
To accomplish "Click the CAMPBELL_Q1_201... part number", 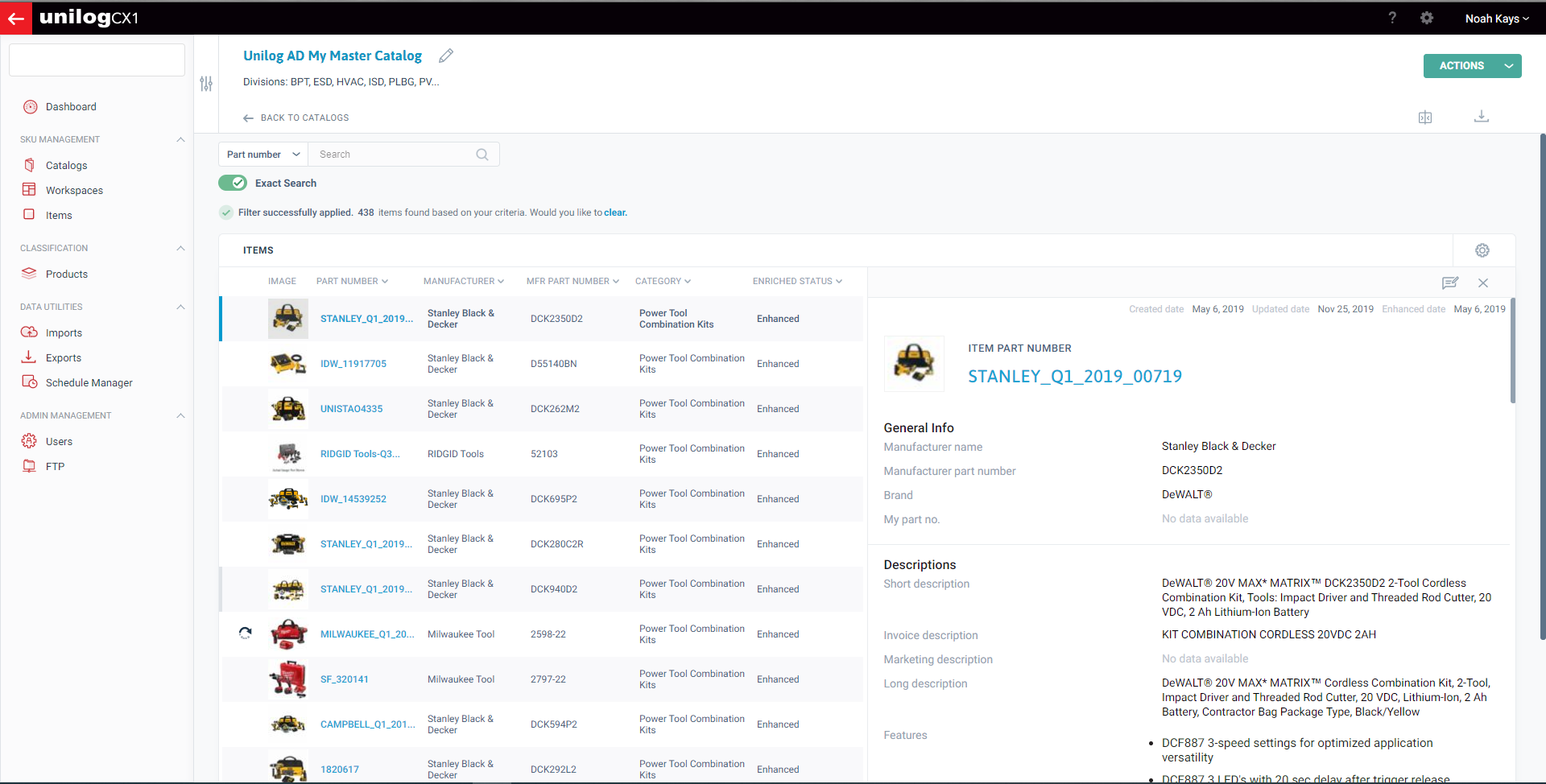I will pyautogui.click(x=368, y=724).
